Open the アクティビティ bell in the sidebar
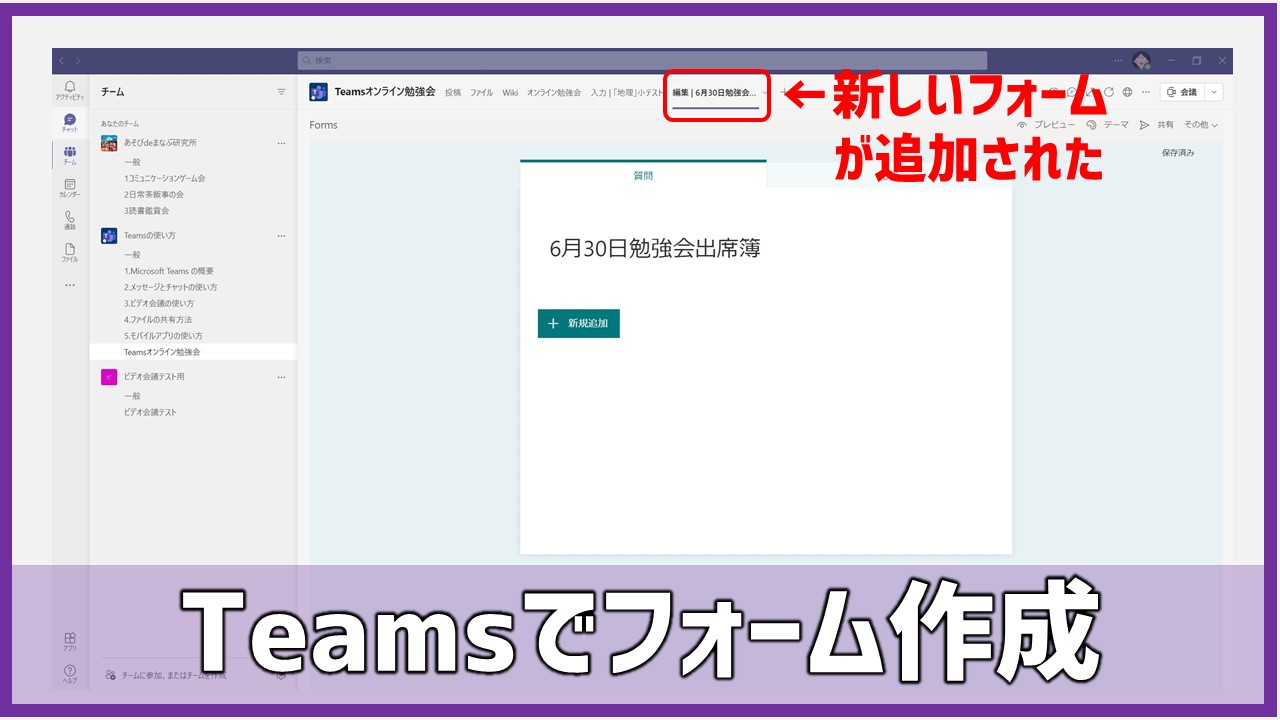This screenshot has width=1280, height=720. point(70,90)
